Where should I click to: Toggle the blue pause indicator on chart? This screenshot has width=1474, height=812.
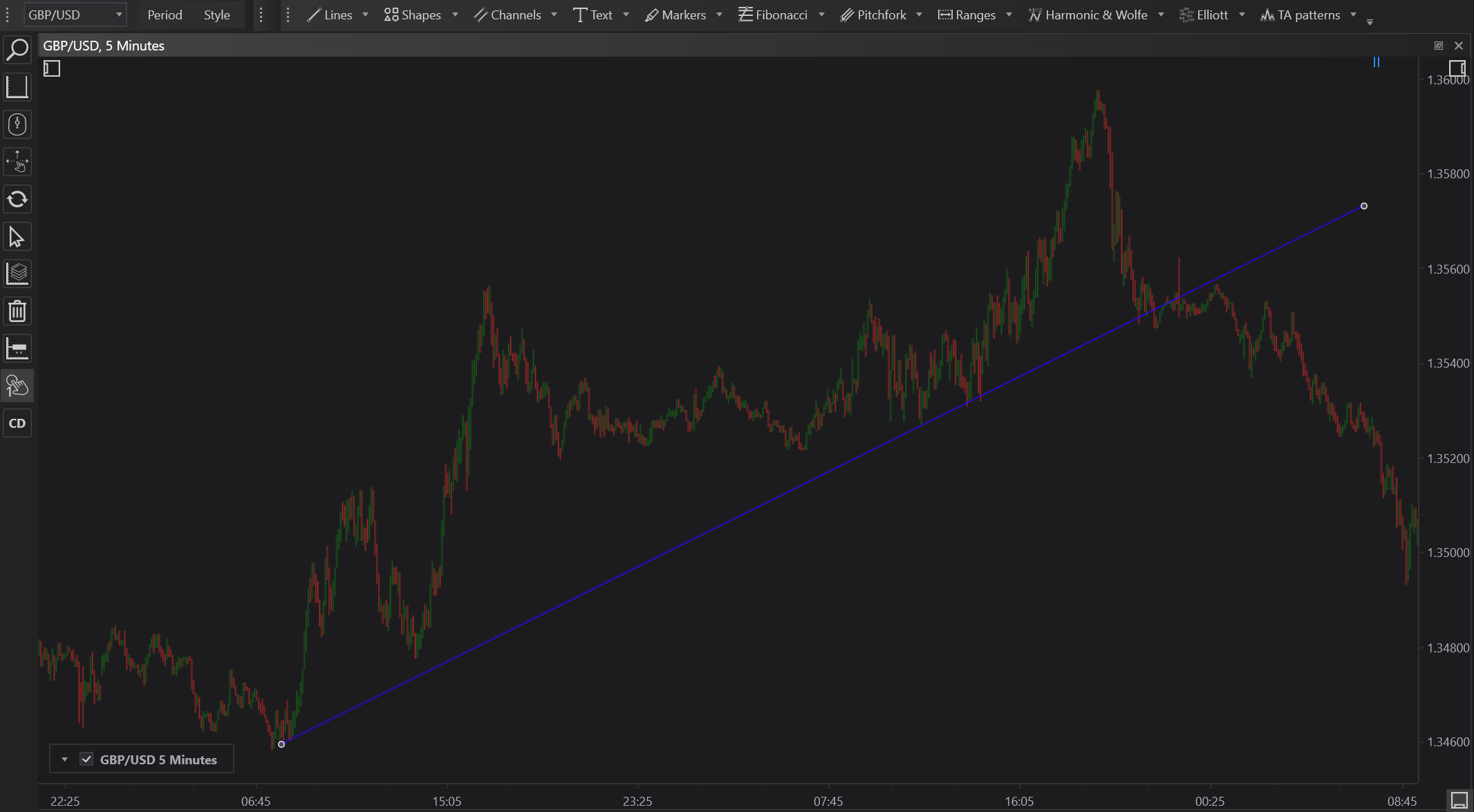click(1377, 62)
